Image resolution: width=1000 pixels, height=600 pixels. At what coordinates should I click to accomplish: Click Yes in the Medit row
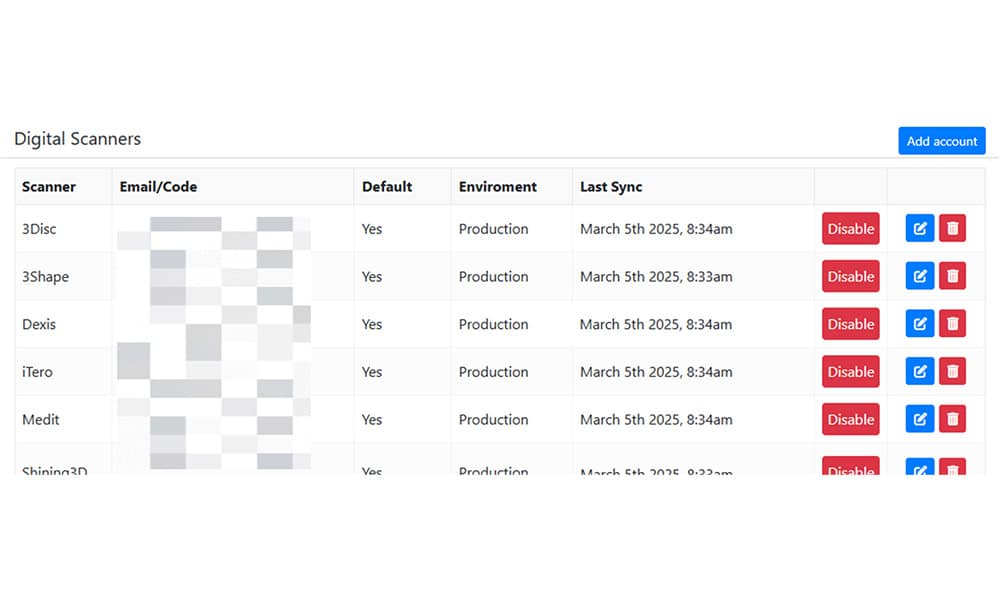click(372, 420)
